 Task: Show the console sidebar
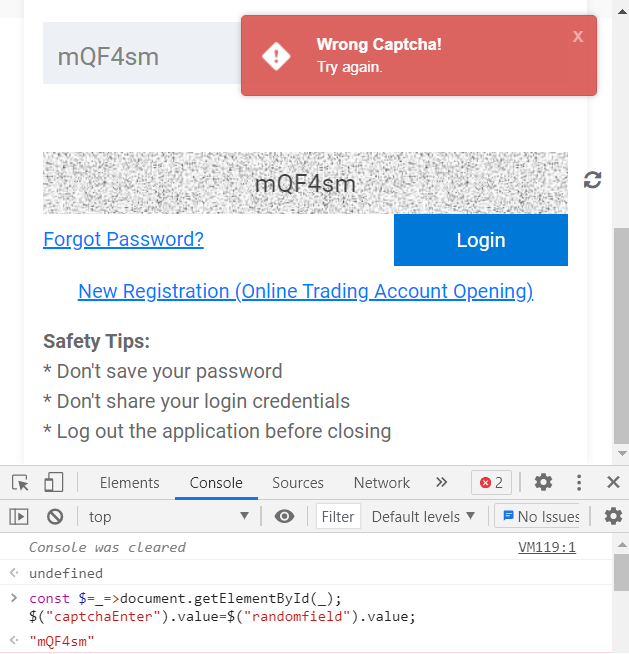pos(19,517)
